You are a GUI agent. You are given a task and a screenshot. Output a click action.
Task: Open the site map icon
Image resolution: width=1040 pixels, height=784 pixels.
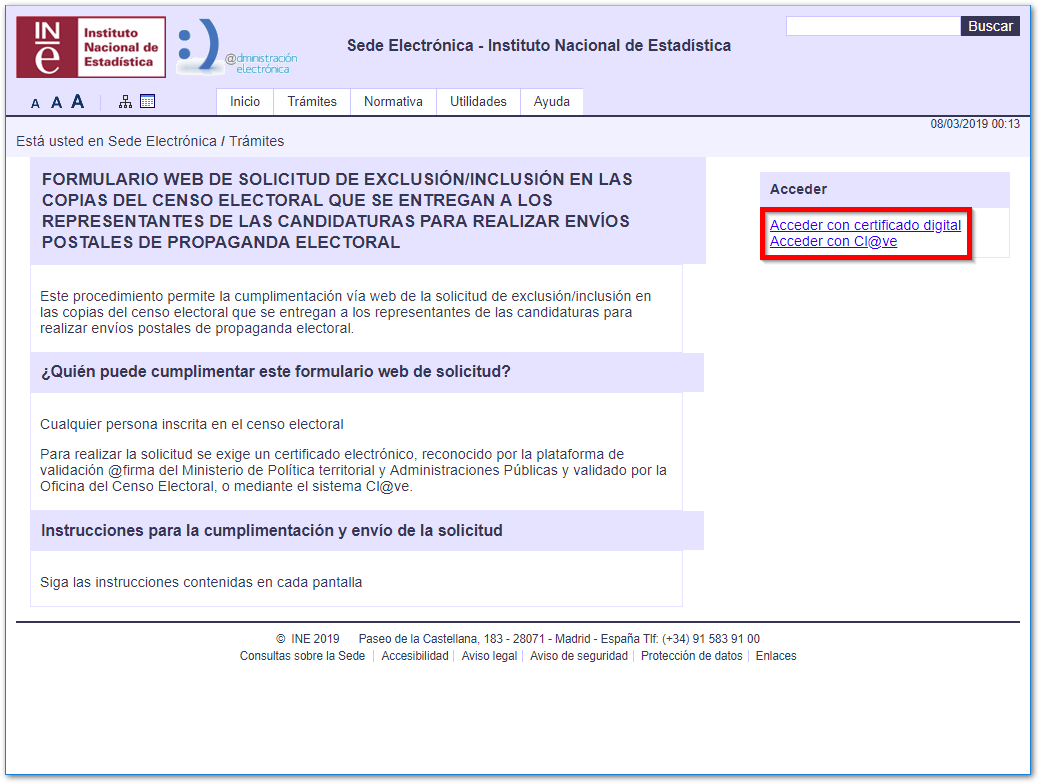click(125, 102)
